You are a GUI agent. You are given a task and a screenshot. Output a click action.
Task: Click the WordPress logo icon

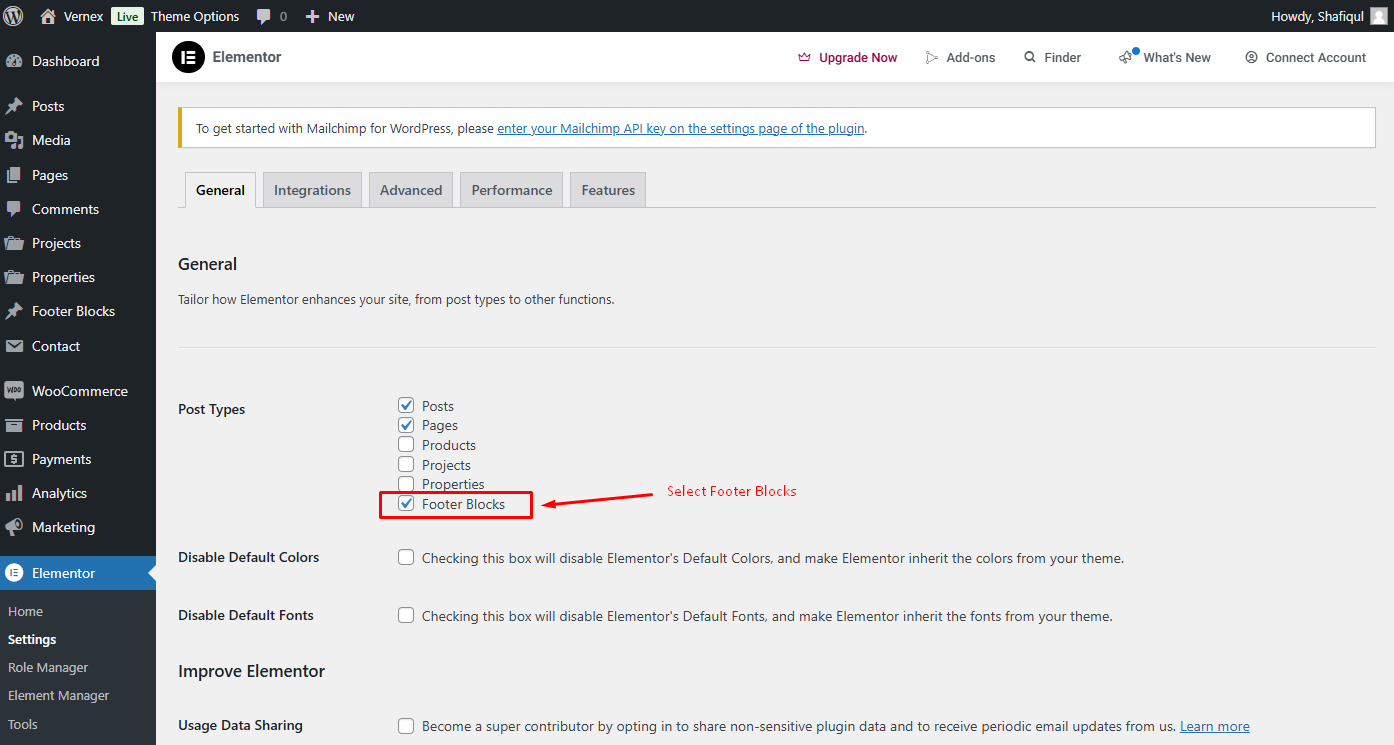[x=14, y=16]
